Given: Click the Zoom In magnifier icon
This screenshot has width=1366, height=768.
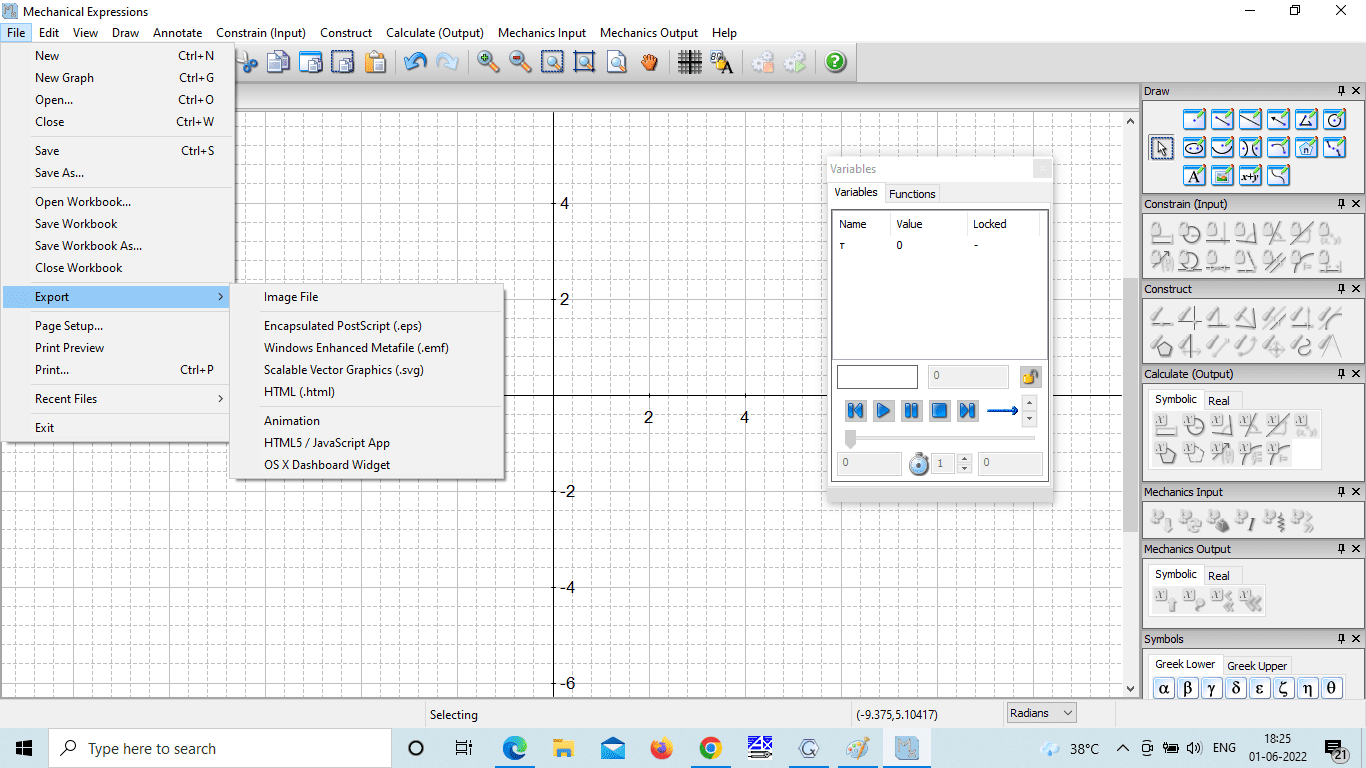Looking at the screenshot, I should (x=488, y=62).
